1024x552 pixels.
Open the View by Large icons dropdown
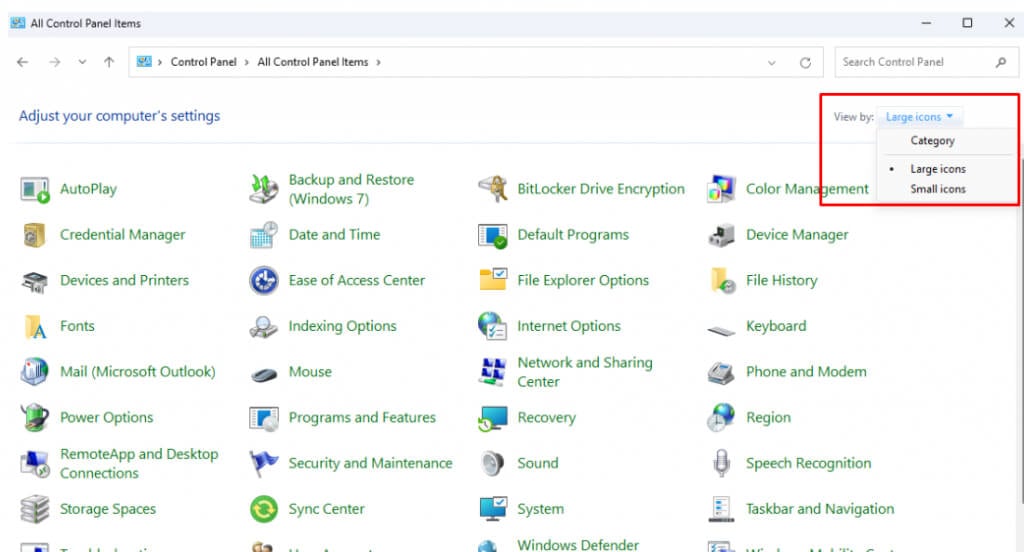[919, 117]
